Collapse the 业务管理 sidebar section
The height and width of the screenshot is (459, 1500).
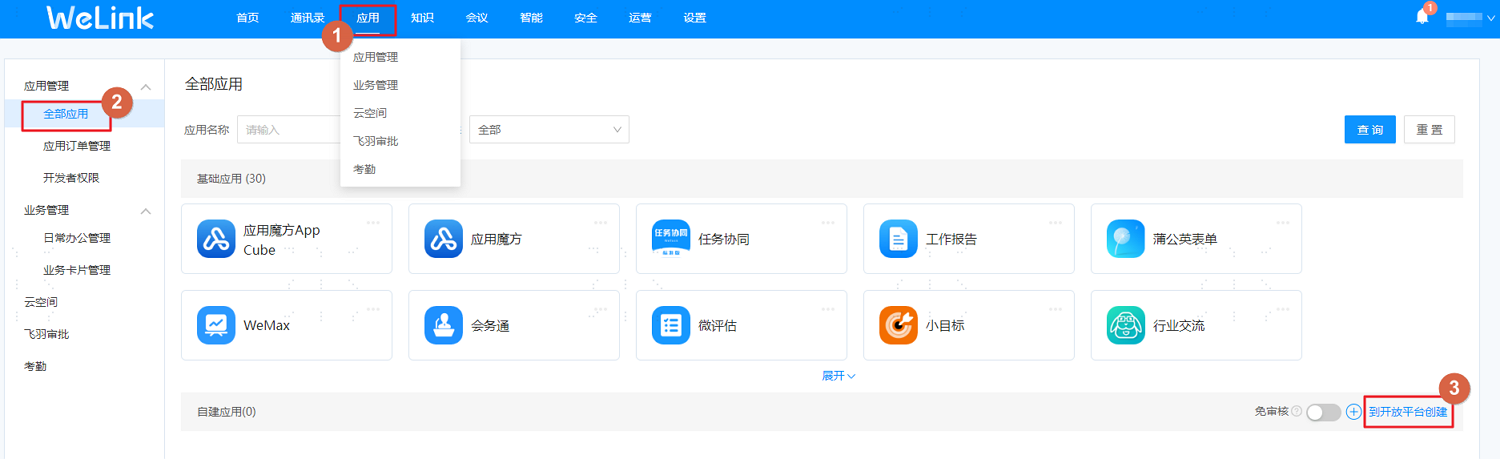(x=146, y=211)
